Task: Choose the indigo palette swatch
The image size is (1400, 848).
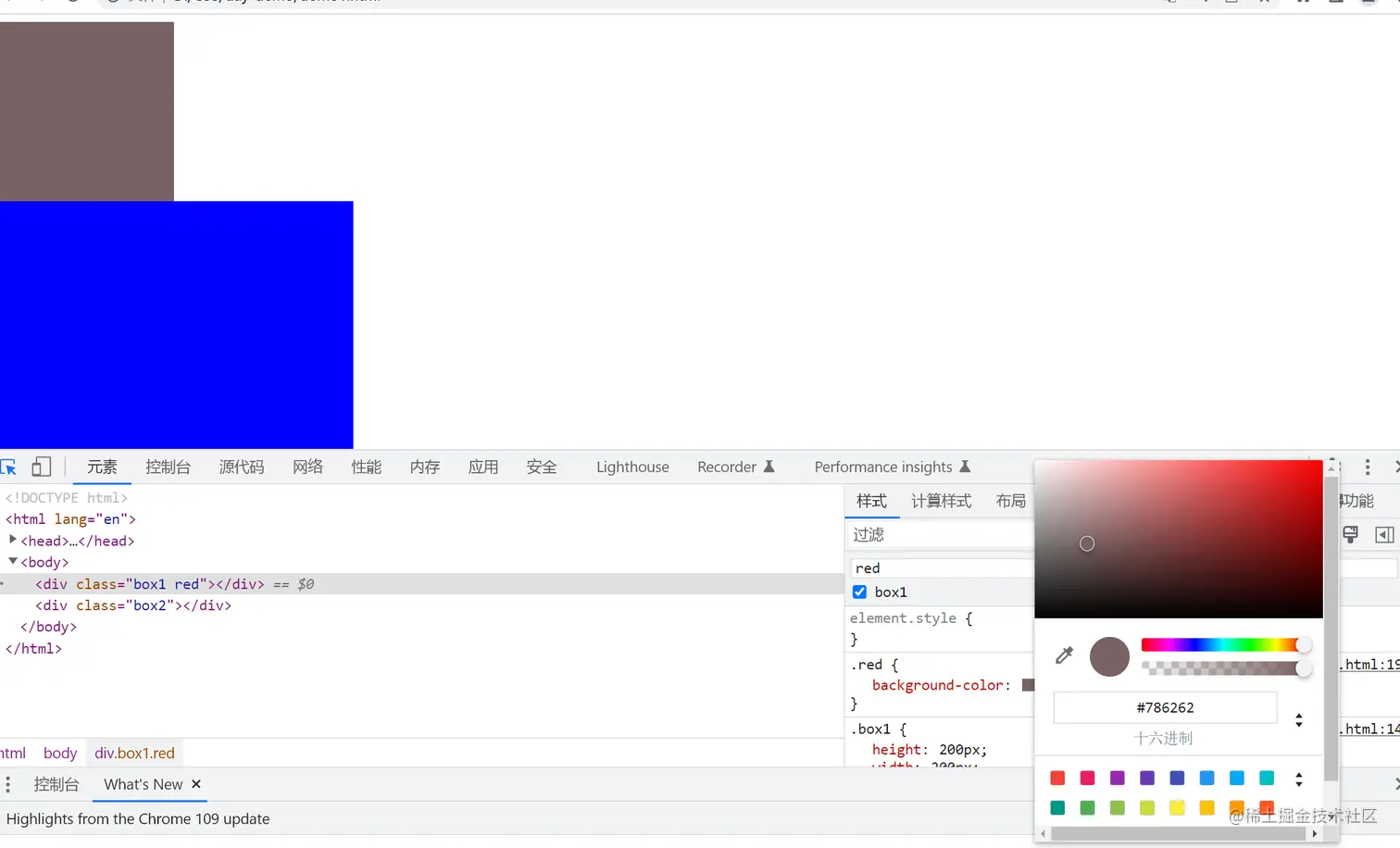Action: [1177, 779]
